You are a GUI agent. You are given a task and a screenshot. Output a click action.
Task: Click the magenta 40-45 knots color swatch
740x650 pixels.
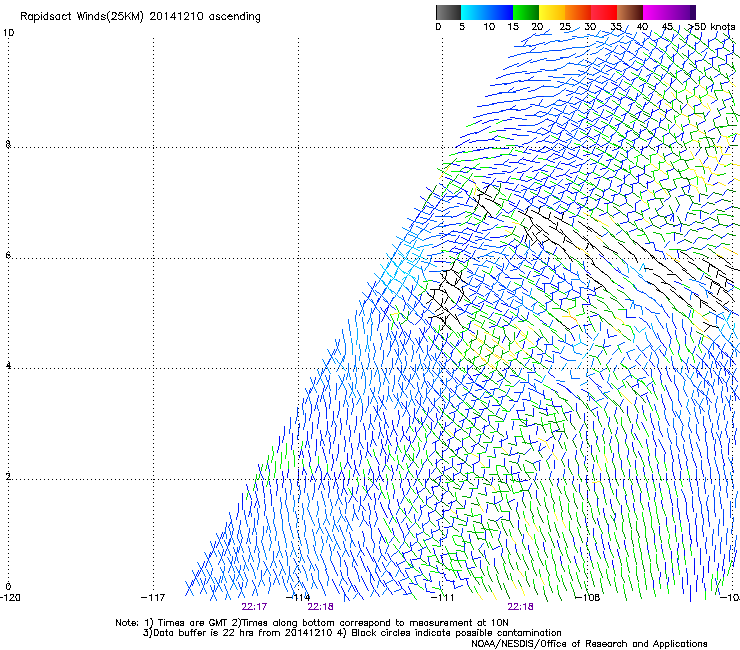[x=656, y=12]
